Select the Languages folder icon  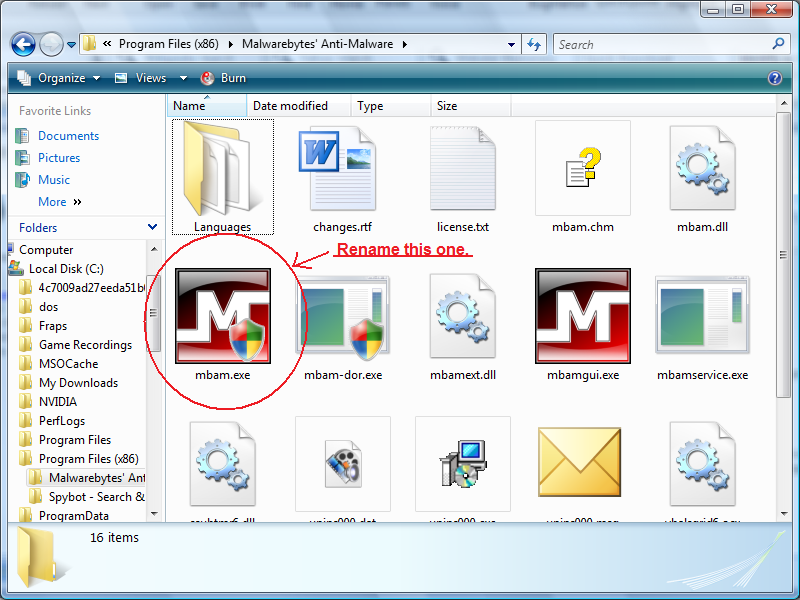pos(222,170)
